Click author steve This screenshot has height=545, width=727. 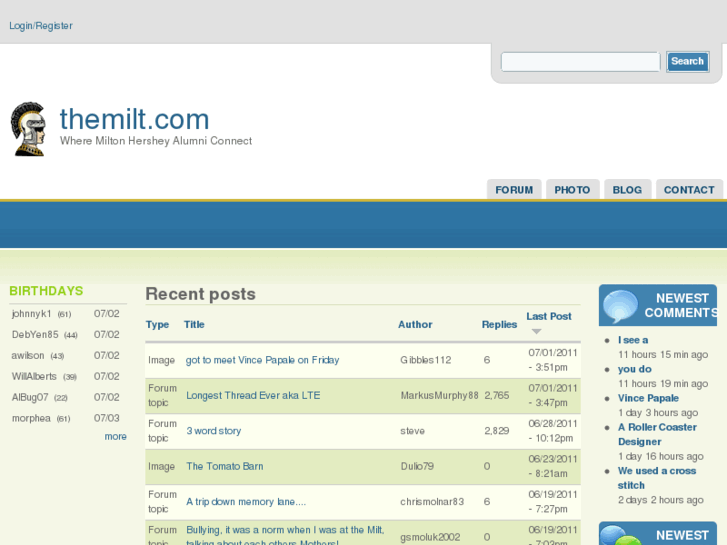tap(413, 431)
